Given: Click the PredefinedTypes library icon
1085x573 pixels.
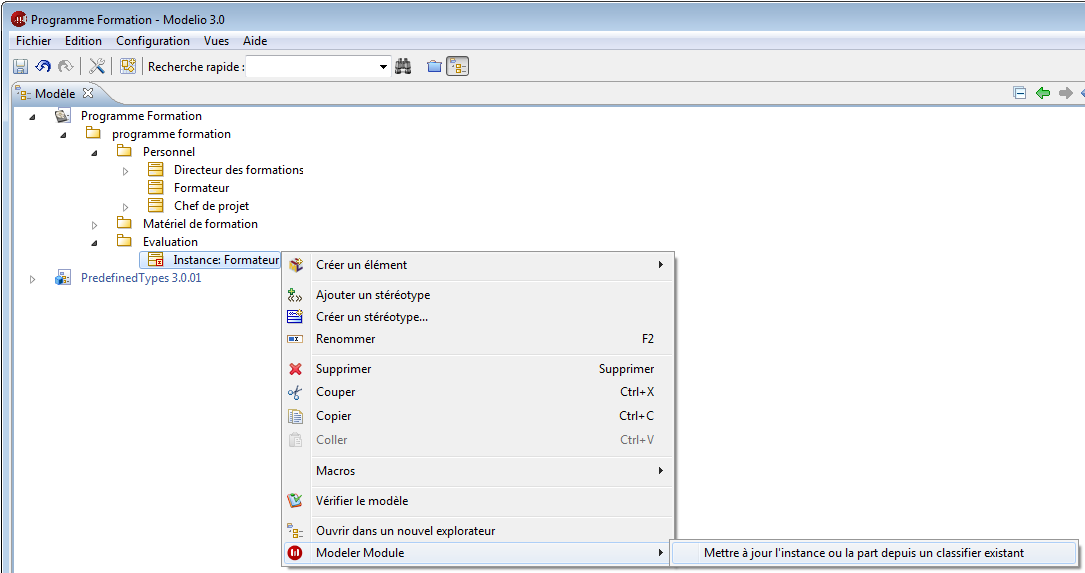Looking at the screenshot, I should coord(62,278).
